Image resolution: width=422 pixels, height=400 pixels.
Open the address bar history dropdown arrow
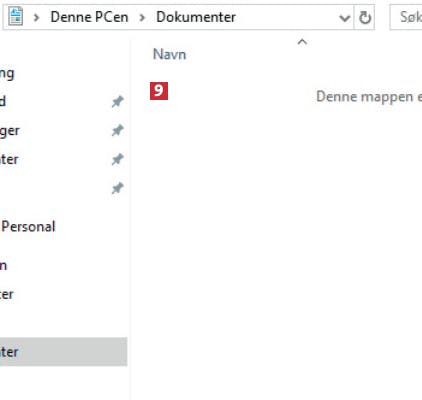click(345, 18)
